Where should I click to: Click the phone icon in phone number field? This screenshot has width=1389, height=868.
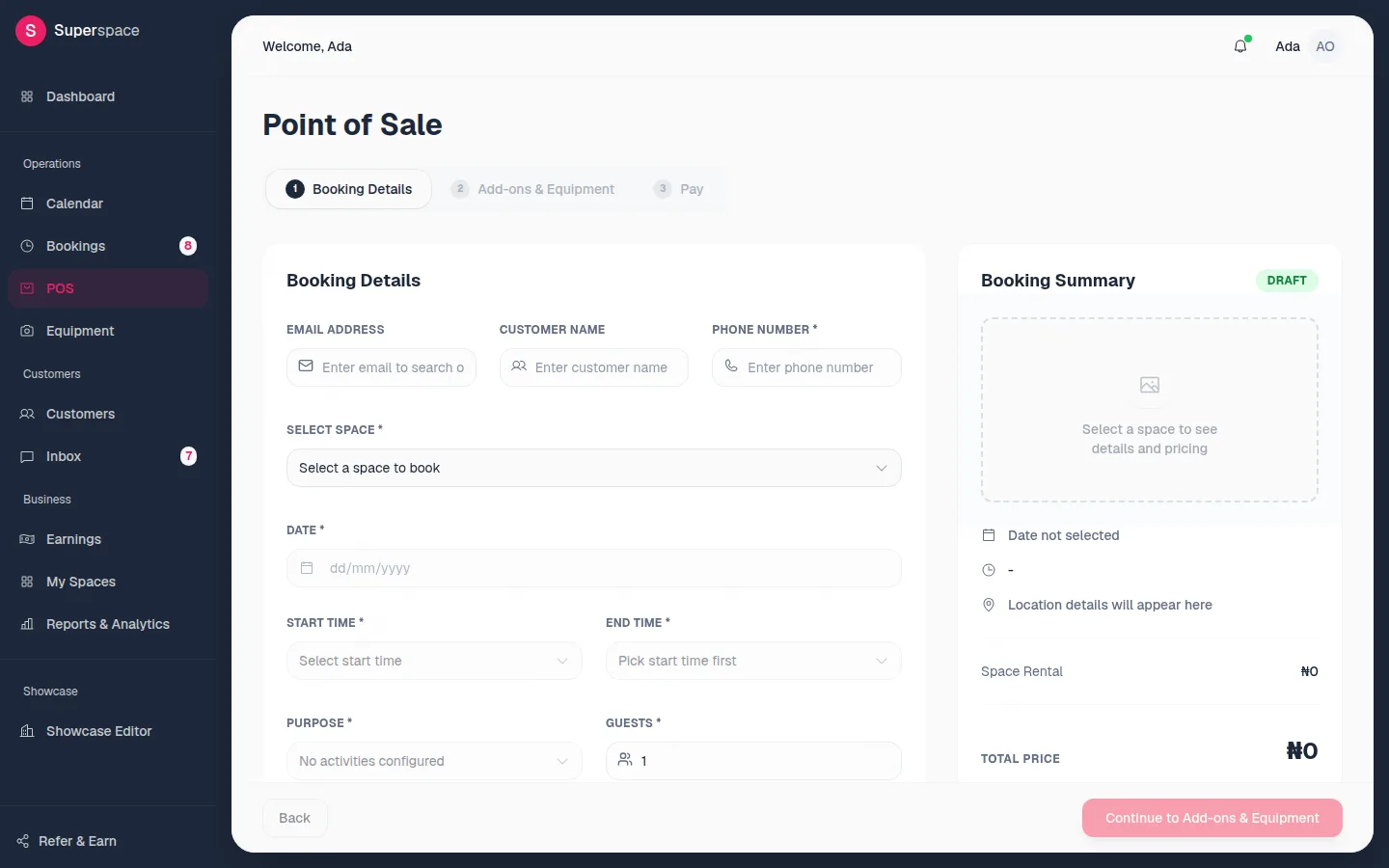[x=731, y=366]
